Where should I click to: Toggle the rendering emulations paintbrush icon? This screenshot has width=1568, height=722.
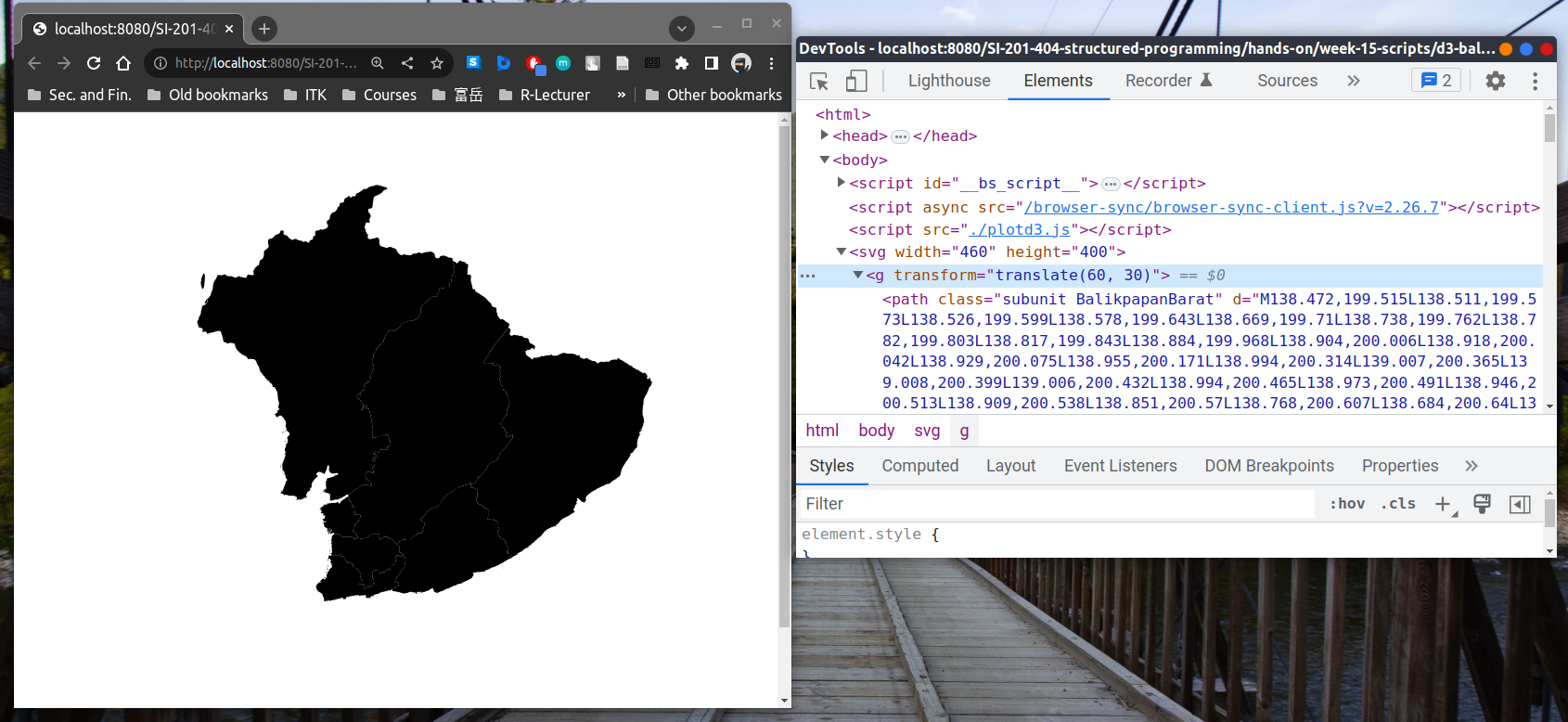pyautogui.click(x=1482, y=504)
